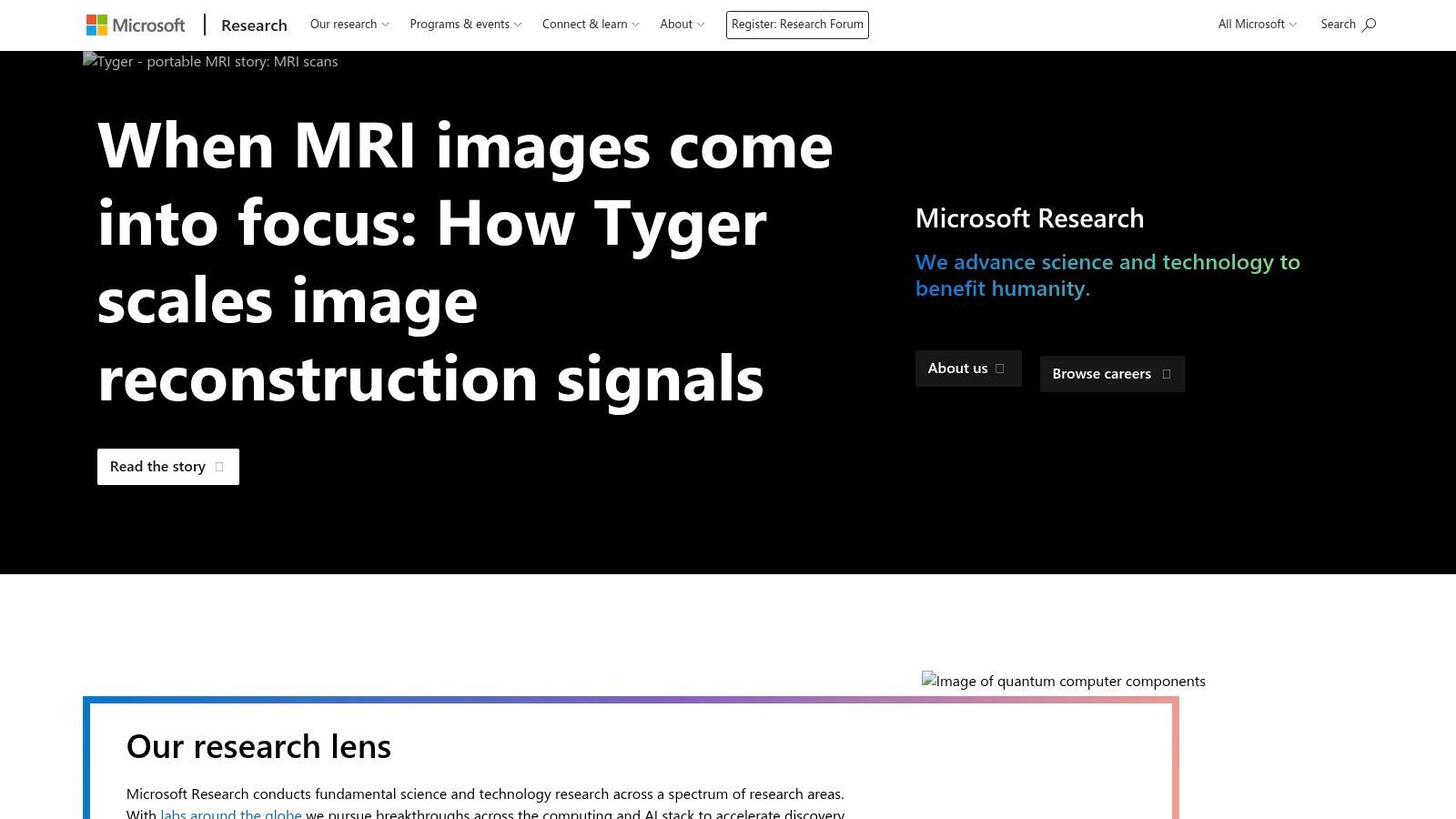Expand the Connect & learn menu
Viewport: 1456px width, 819px height.
pyautogui.click(x=591, y=25)
